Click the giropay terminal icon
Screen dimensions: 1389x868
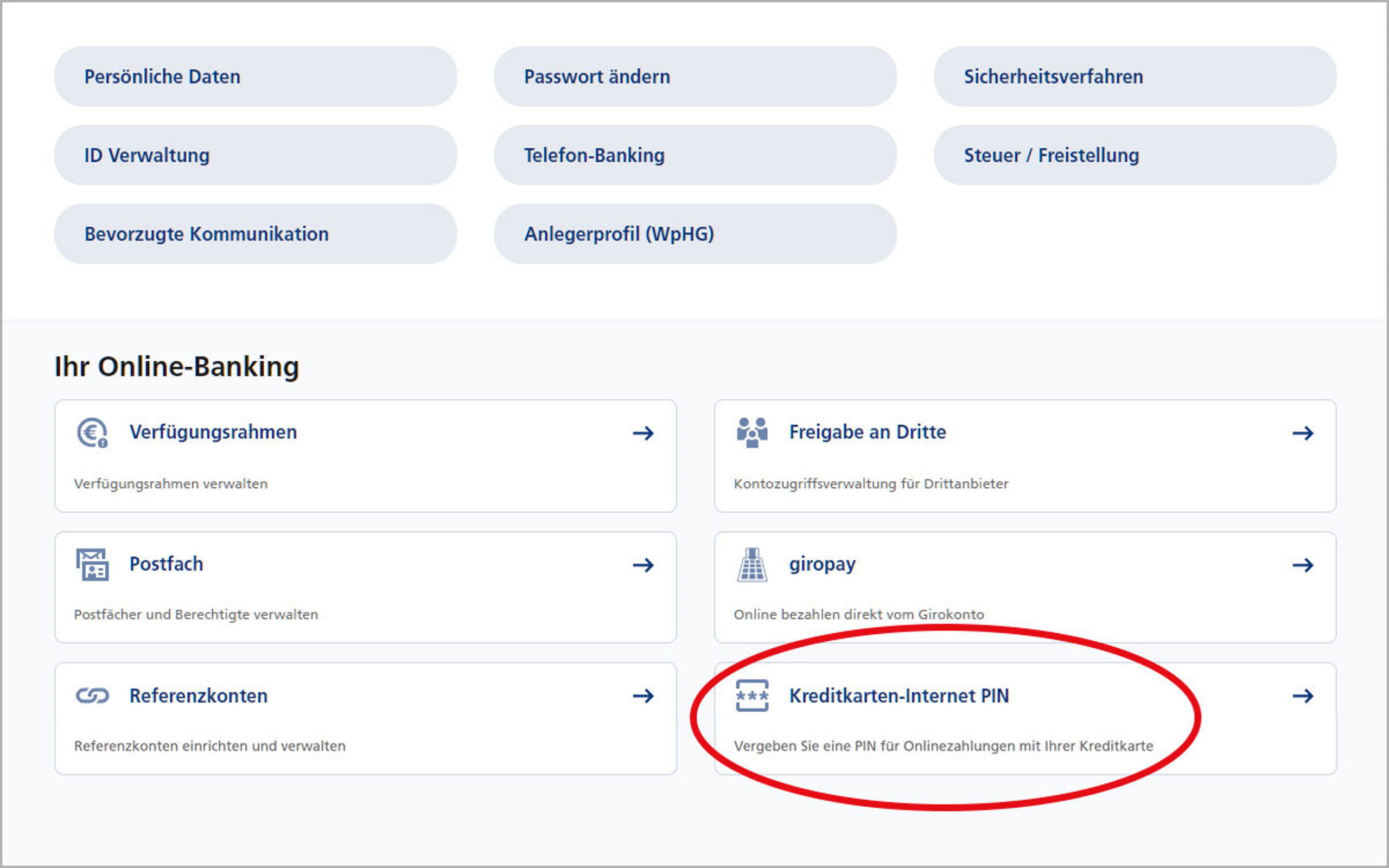[752, 564]
